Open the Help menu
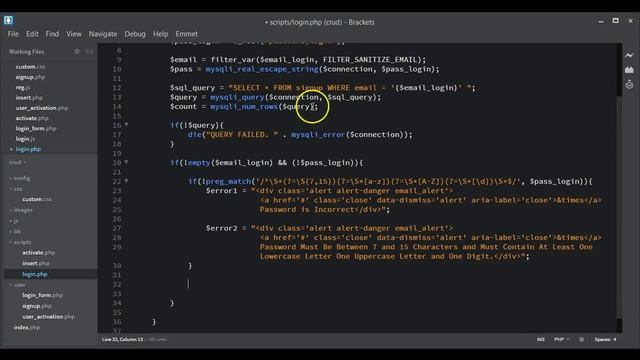 tap(160, 34)
